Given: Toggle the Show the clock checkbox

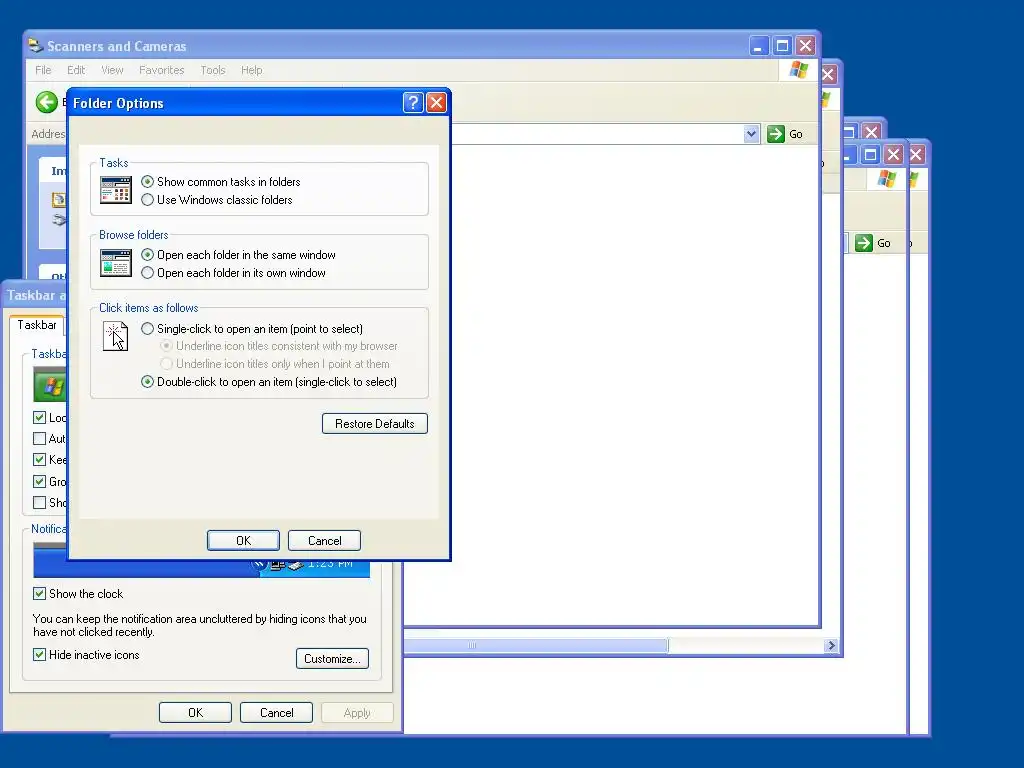Looking at the screenshot, I should [39, 594].
